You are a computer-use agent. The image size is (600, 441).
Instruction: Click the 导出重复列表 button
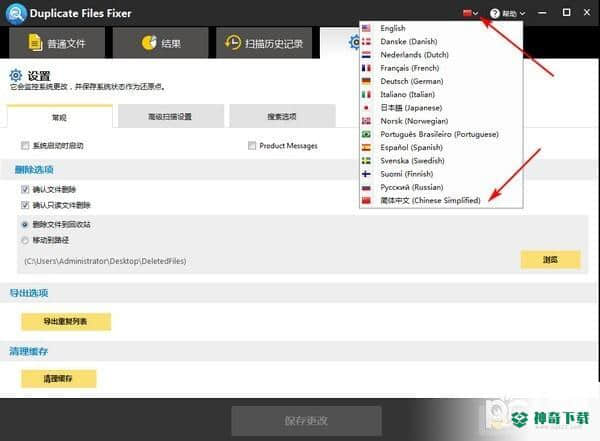point(66,322)
